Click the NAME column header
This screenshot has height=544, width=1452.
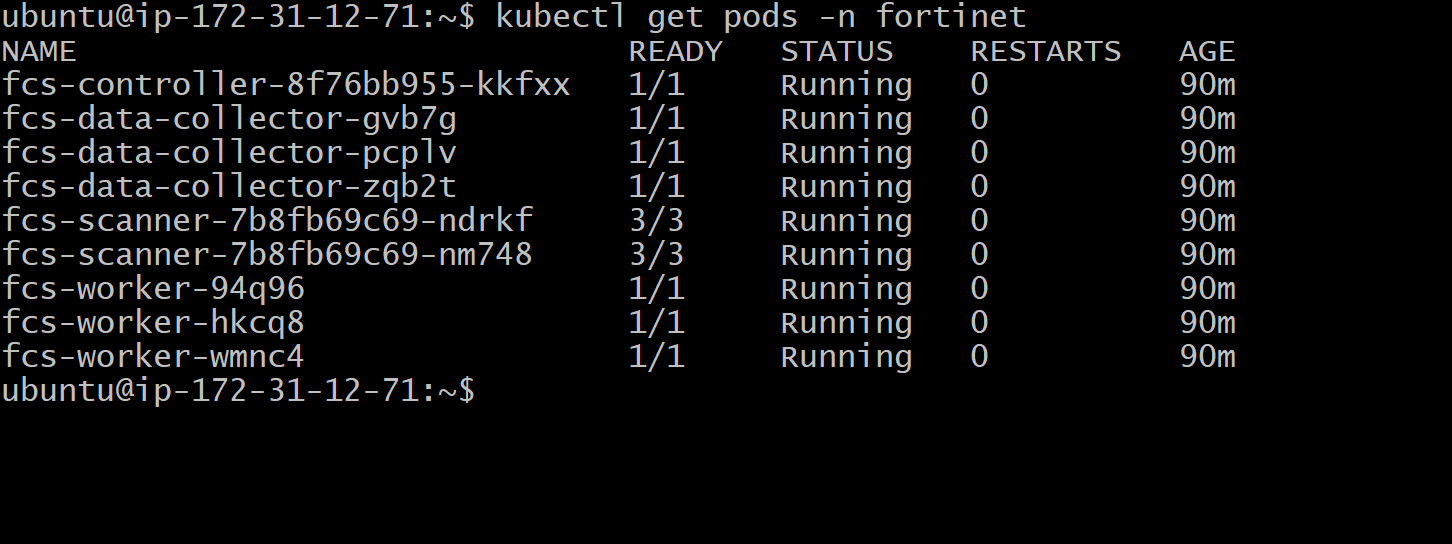click(39, 52)
